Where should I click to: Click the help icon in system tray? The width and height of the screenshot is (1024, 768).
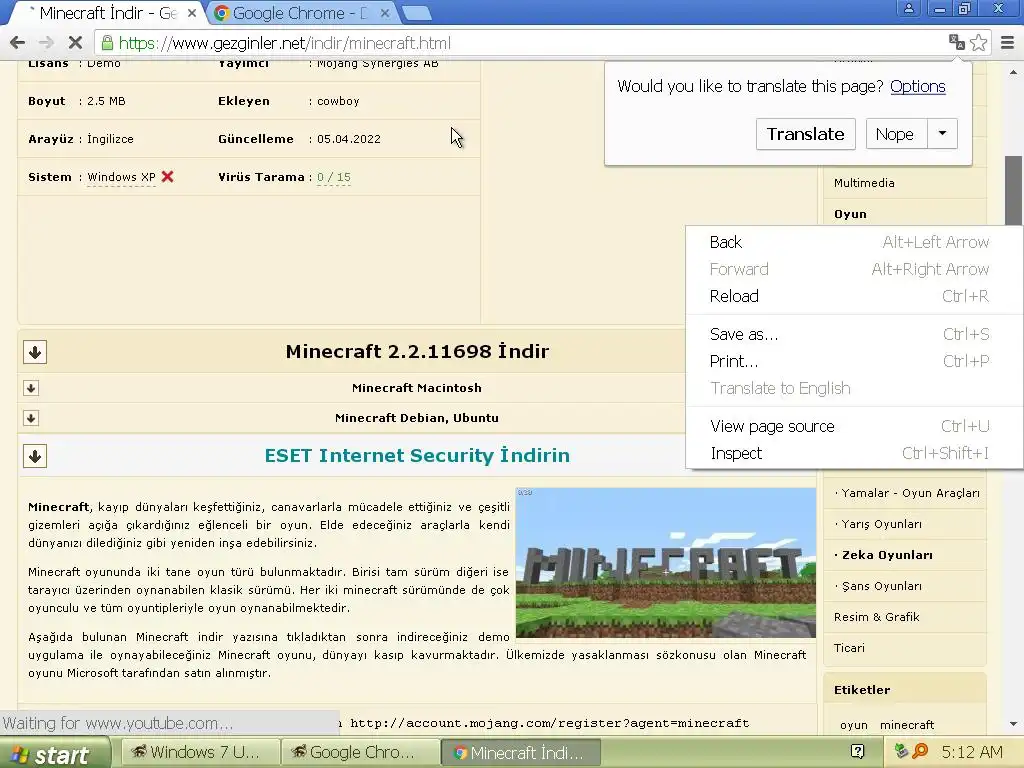coord(857,751)
